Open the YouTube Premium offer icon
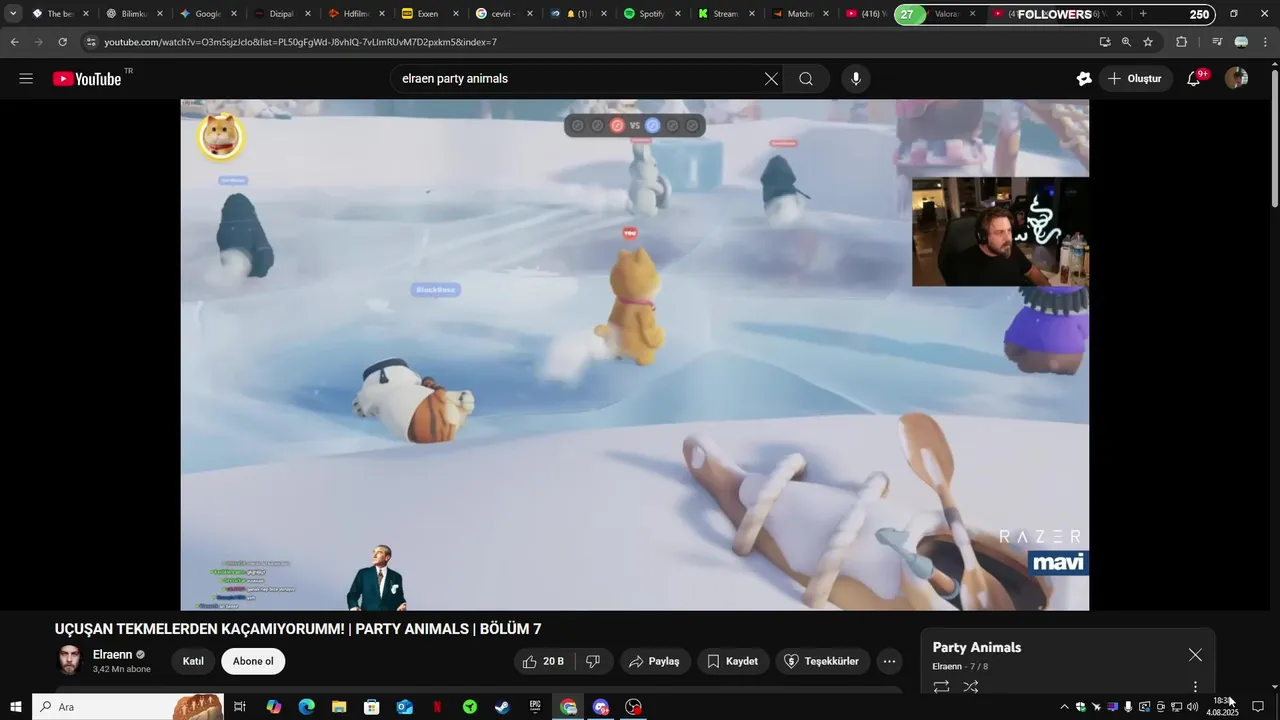Image resolution: width=1280 pixels, height=720 pixels. click(1083, 79)
